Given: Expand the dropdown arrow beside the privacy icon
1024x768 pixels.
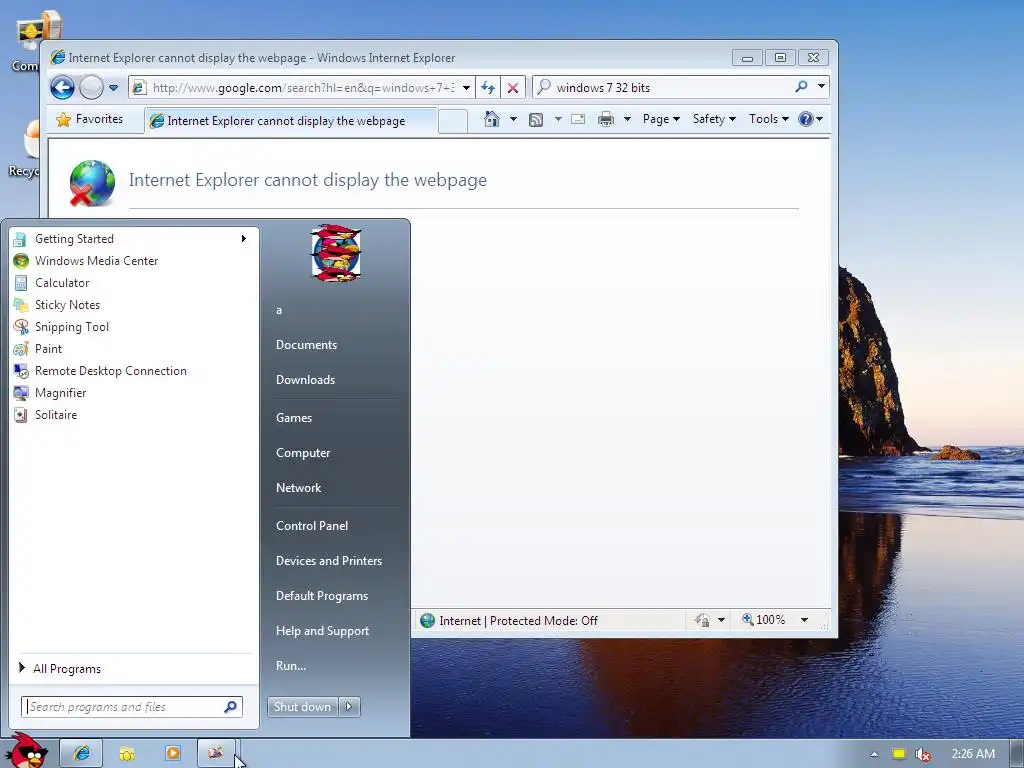Looking at the screenshot, I should 721,620.
